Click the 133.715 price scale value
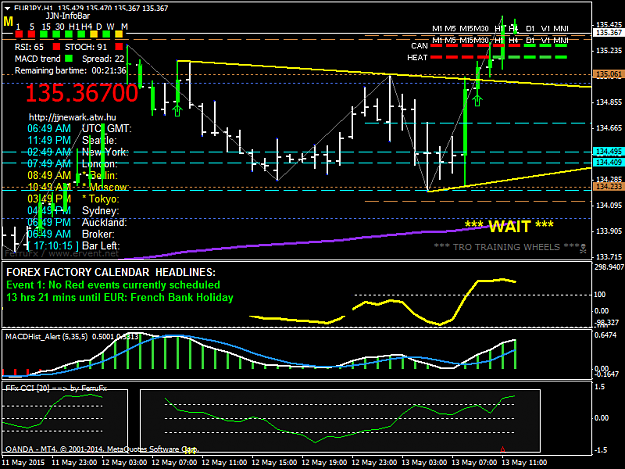Viewport: 625px width, 469px height. coord(609,257)
